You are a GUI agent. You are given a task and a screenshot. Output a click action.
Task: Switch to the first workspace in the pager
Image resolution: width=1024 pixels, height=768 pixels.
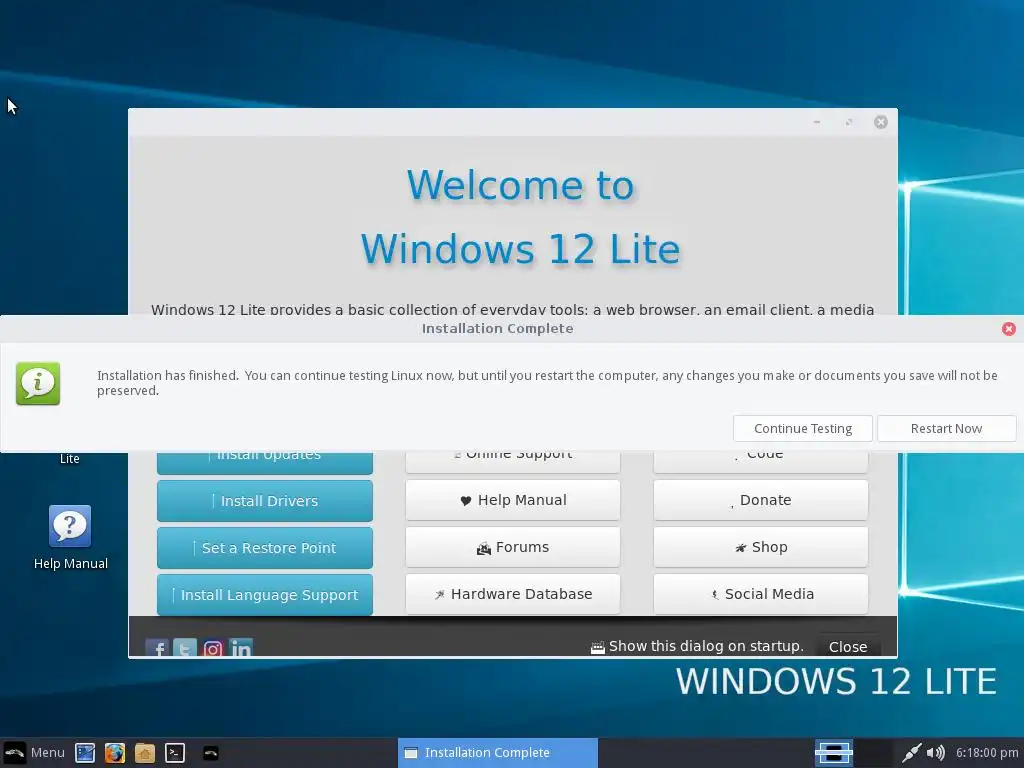(x=834, y=753)
